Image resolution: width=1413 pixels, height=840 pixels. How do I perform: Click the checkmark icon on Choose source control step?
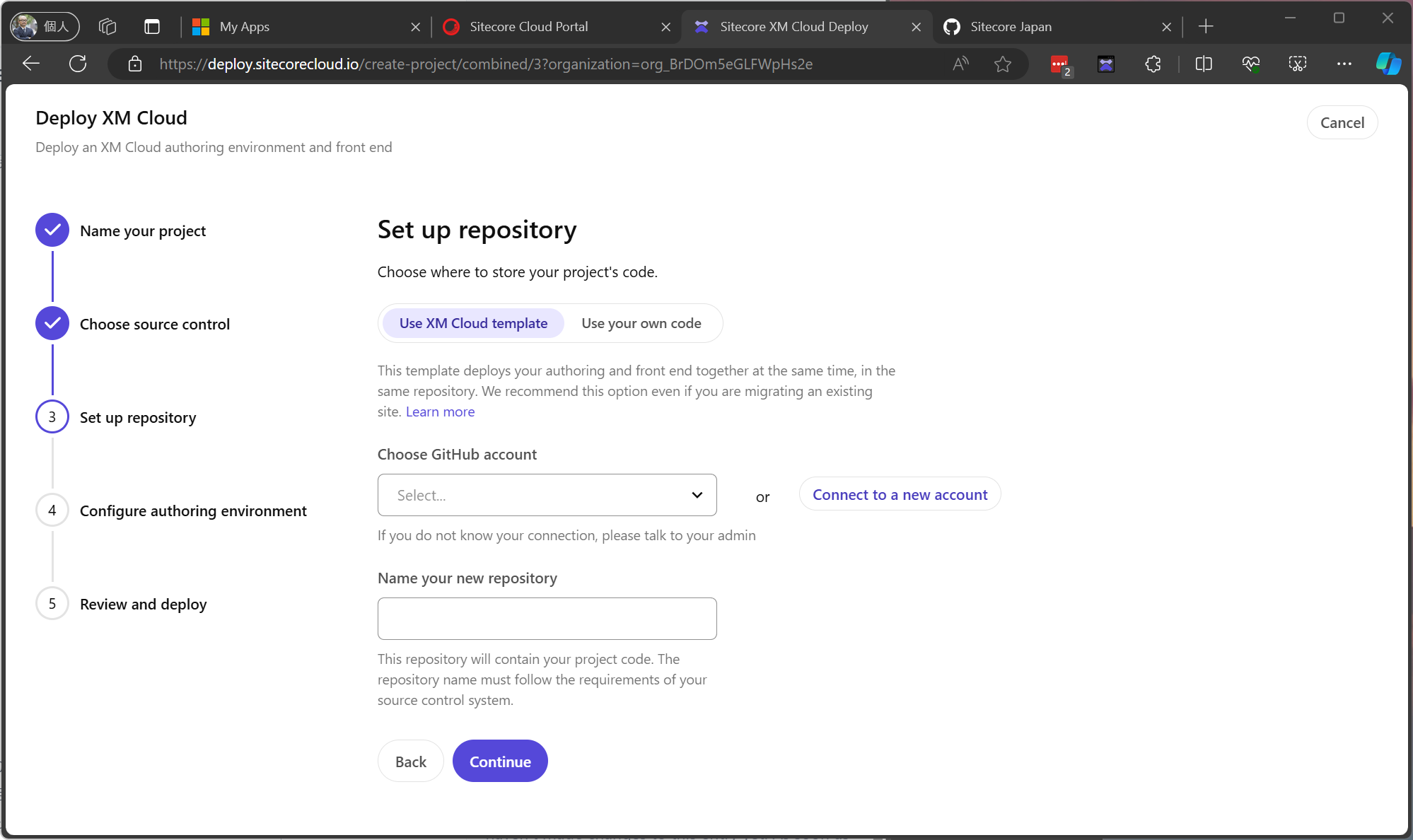52,324
